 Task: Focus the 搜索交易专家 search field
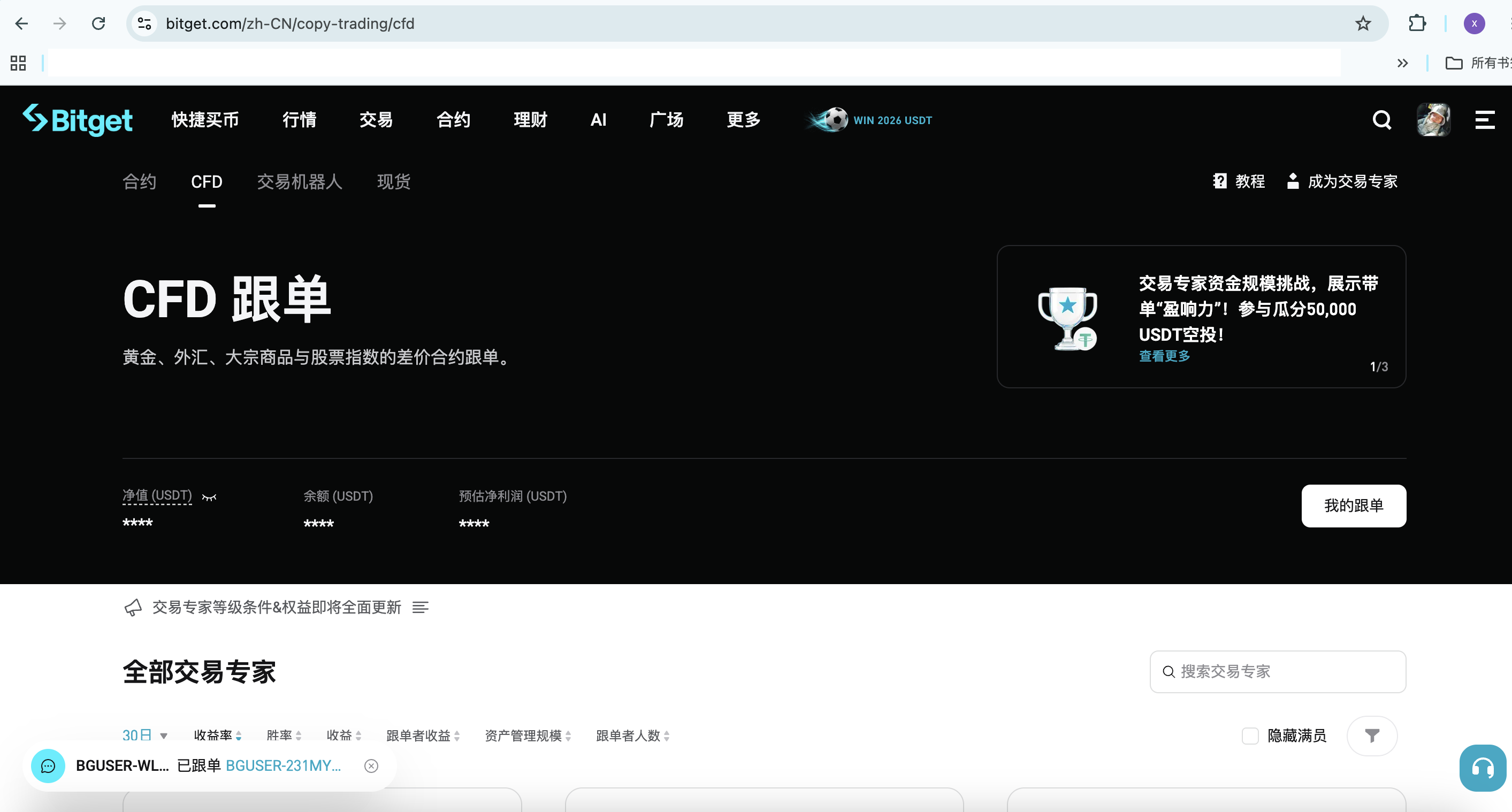(x=1278, y=671)
